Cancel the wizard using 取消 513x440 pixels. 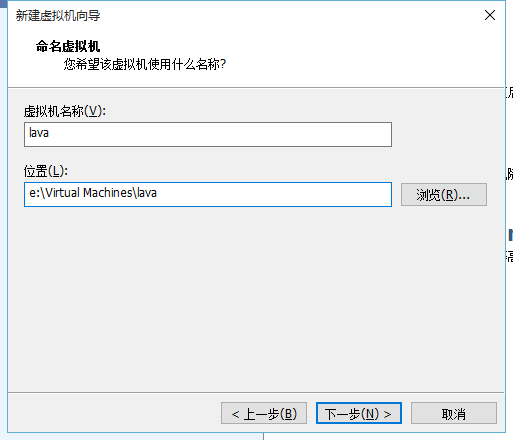454,413
